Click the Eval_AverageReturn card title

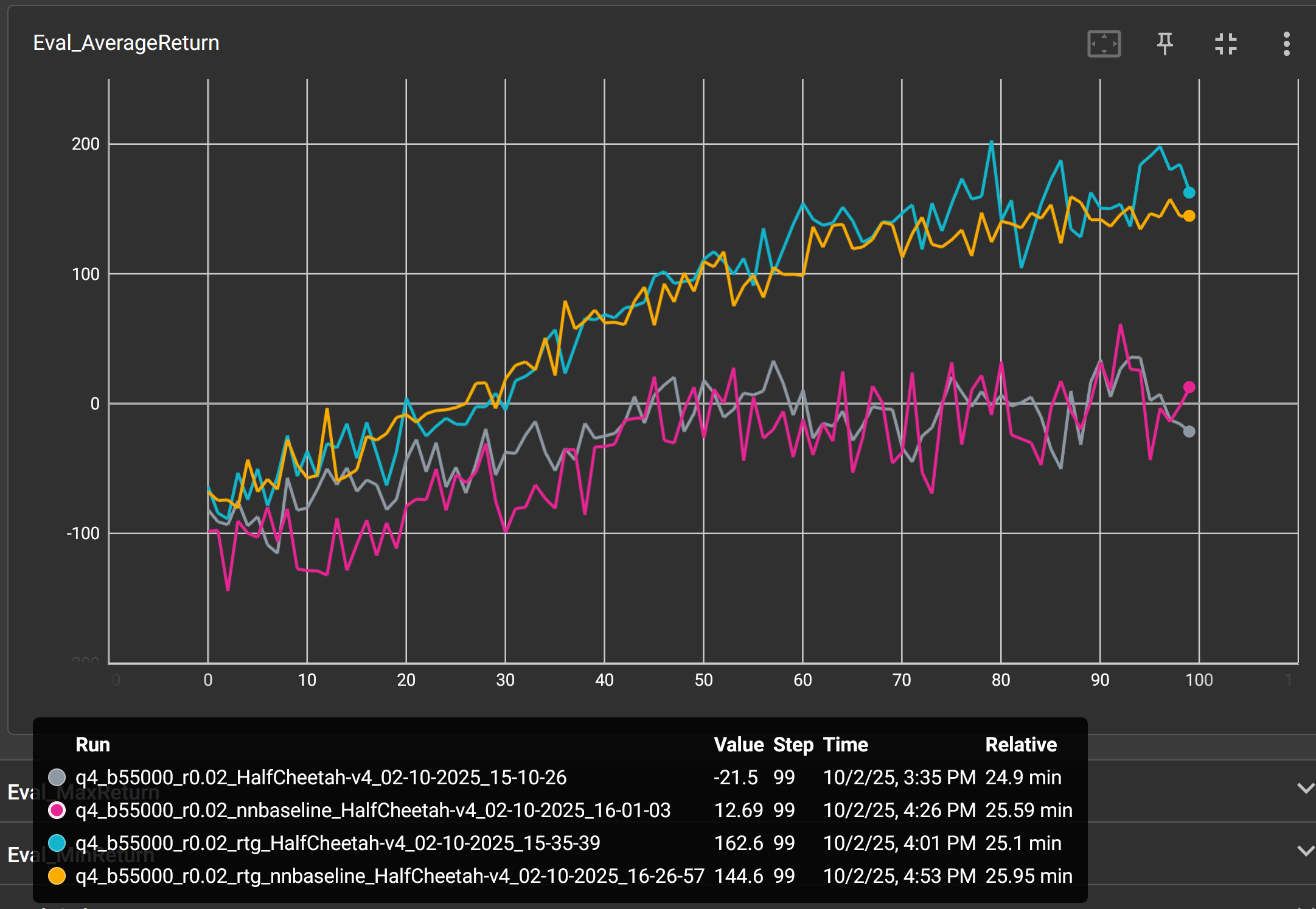click(x=126, y=43)
